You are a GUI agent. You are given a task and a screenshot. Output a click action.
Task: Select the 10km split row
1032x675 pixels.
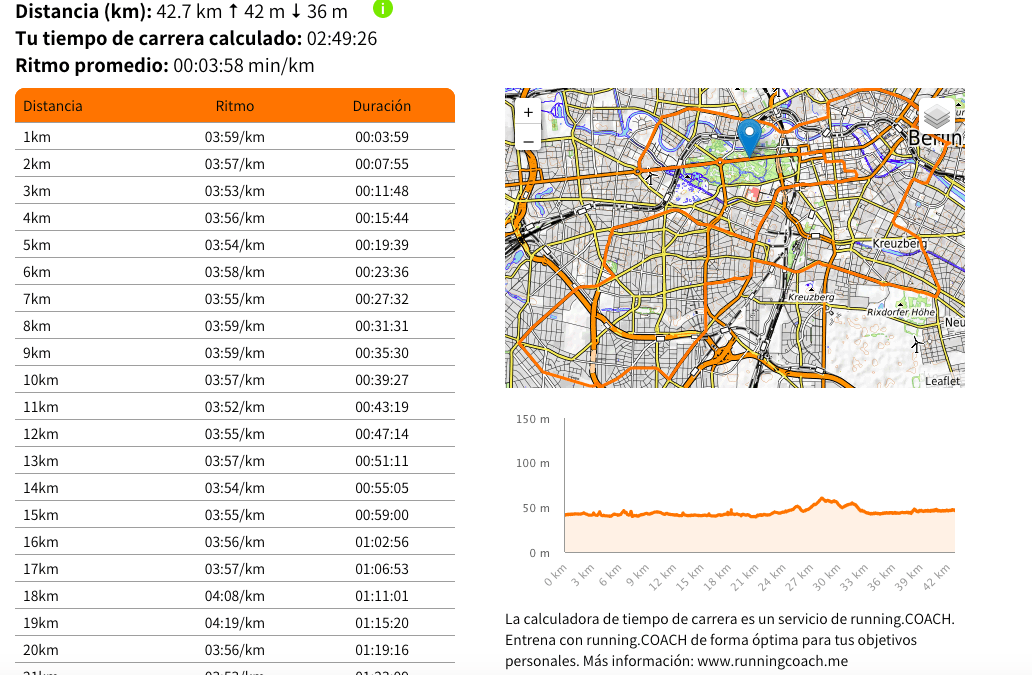click(235, 380)
